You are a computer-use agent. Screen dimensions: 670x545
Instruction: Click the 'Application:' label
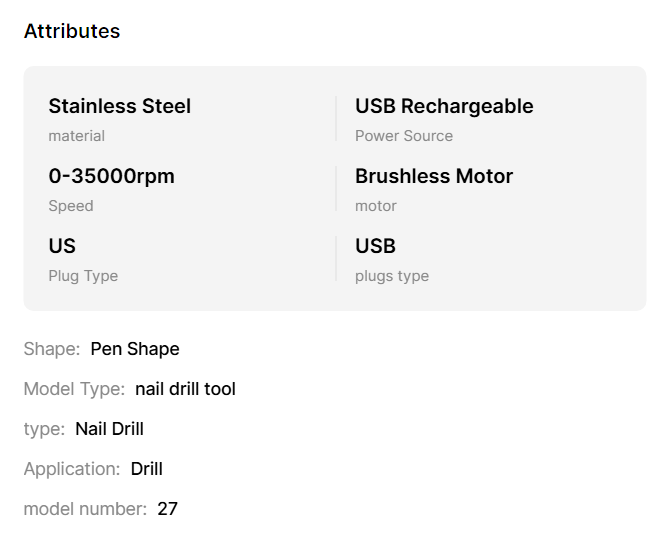pos(71,469)
